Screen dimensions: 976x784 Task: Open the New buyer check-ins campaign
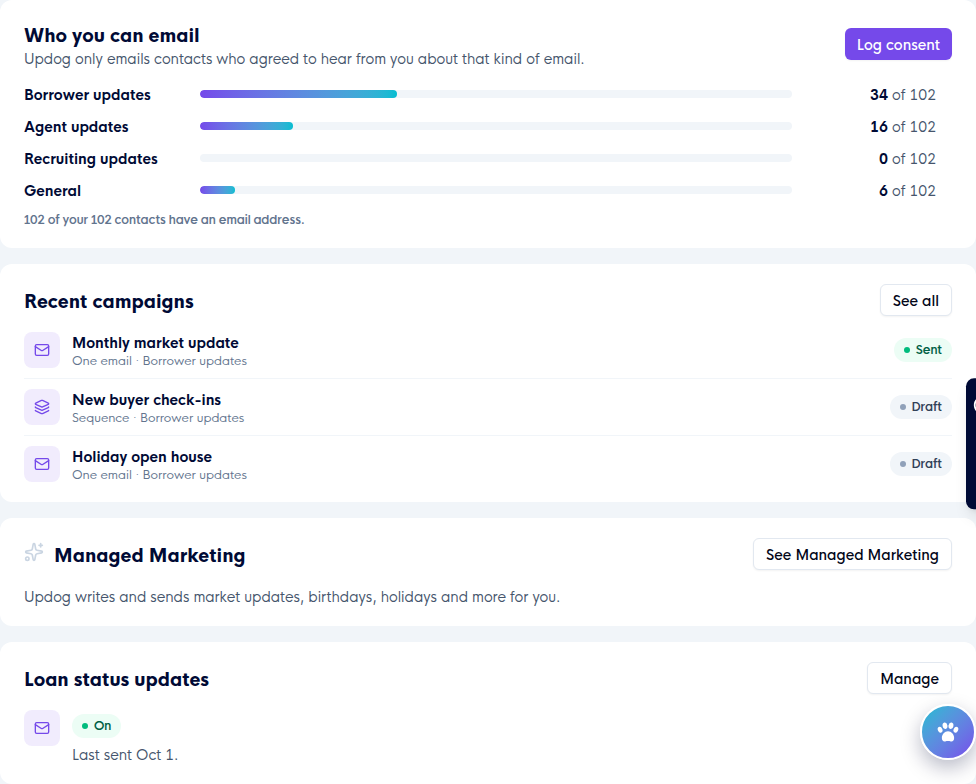(487, 407)
